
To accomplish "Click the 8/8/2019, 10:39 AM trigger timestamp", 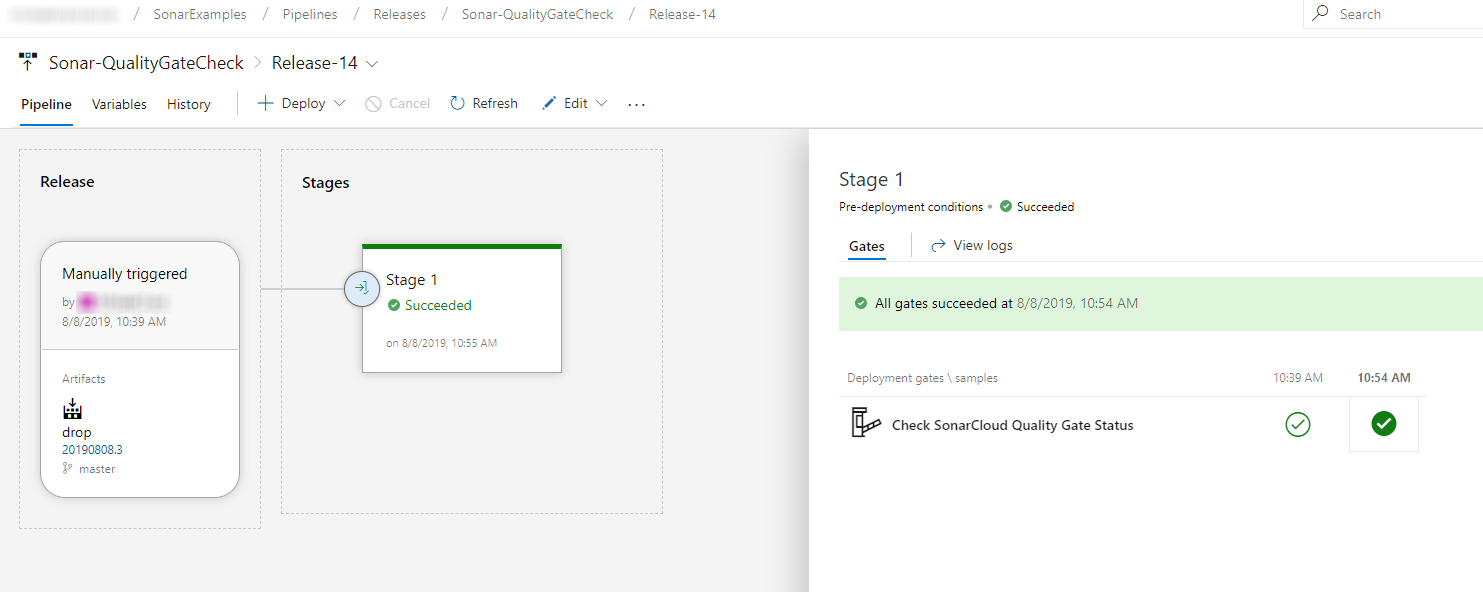I will click(x=114, y=322).
